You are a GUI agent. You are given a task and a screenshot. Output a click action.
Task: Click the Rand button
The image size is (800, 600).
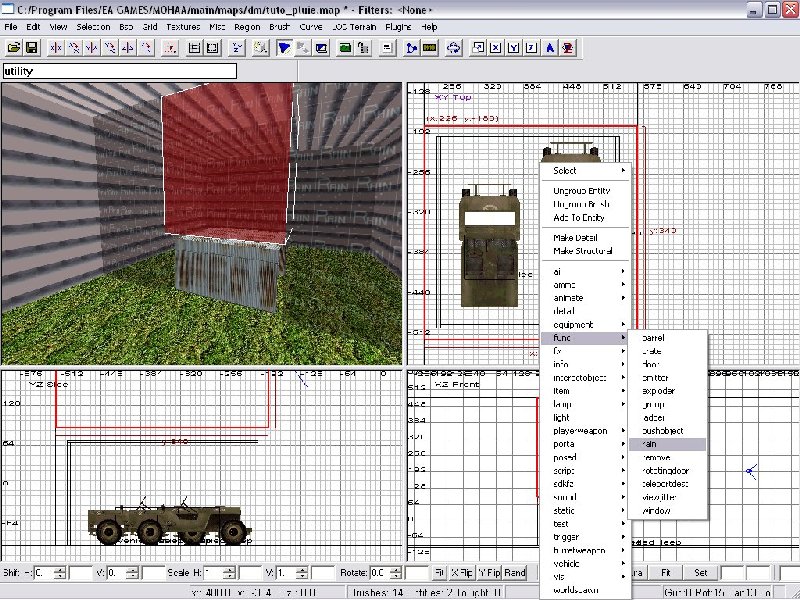515,572
